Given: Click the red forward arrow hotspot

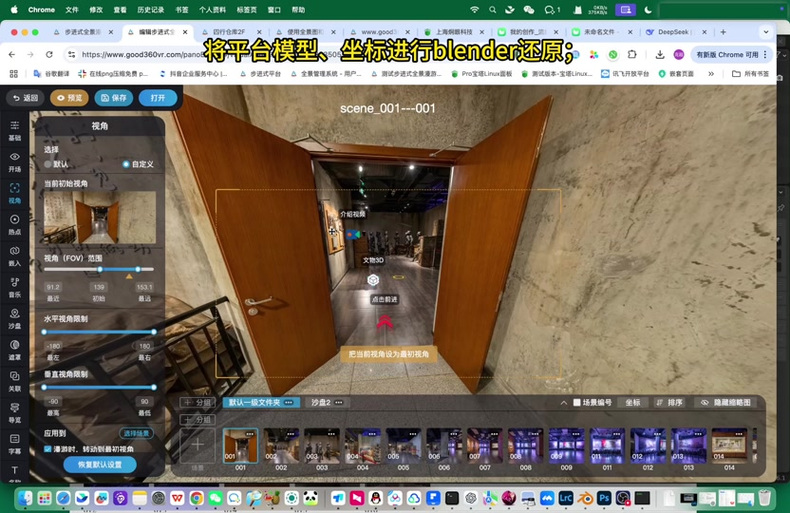Looking at the screenshot, I should 384,322.
